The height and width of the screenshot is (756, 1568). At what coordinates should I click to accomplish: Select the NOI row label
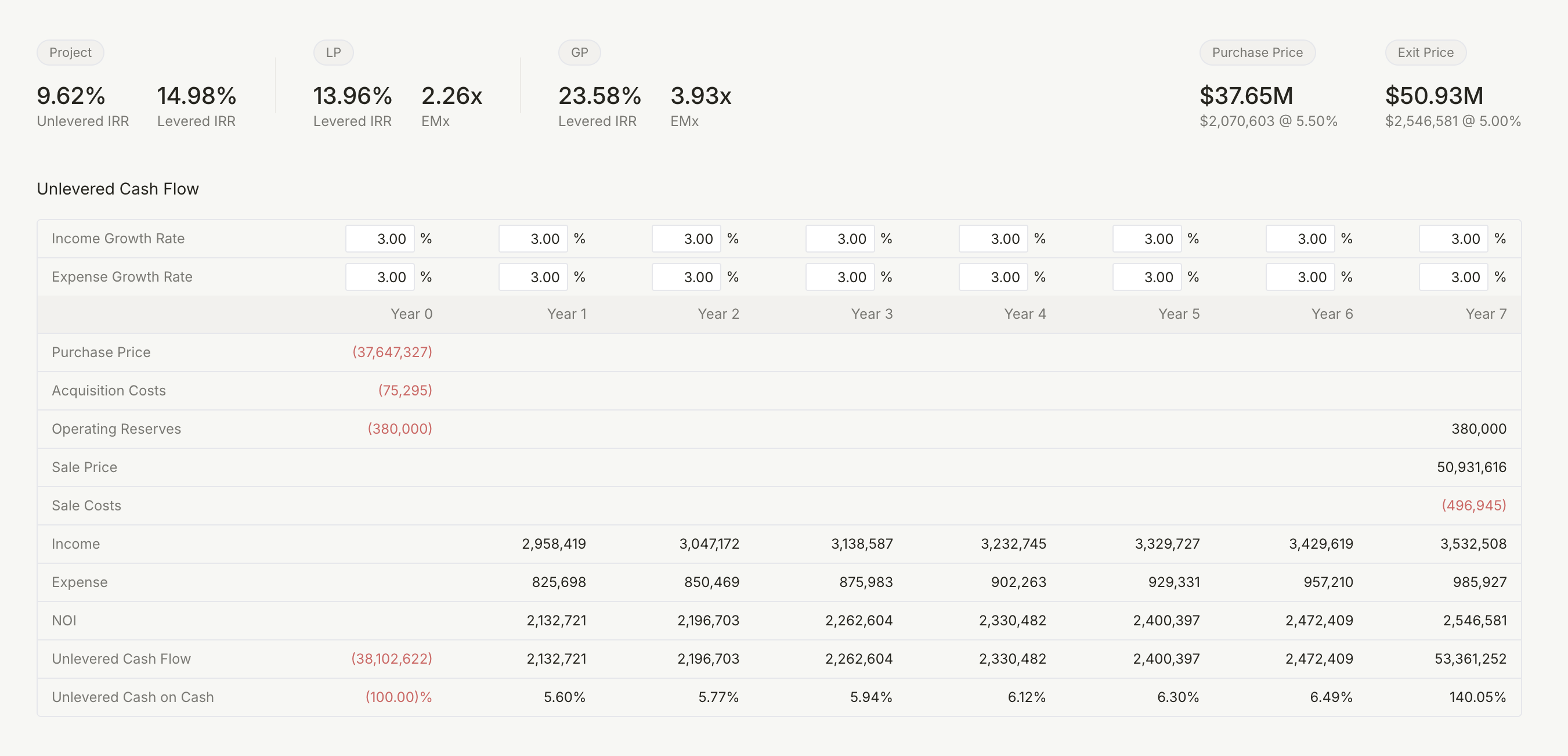(64, 620)
